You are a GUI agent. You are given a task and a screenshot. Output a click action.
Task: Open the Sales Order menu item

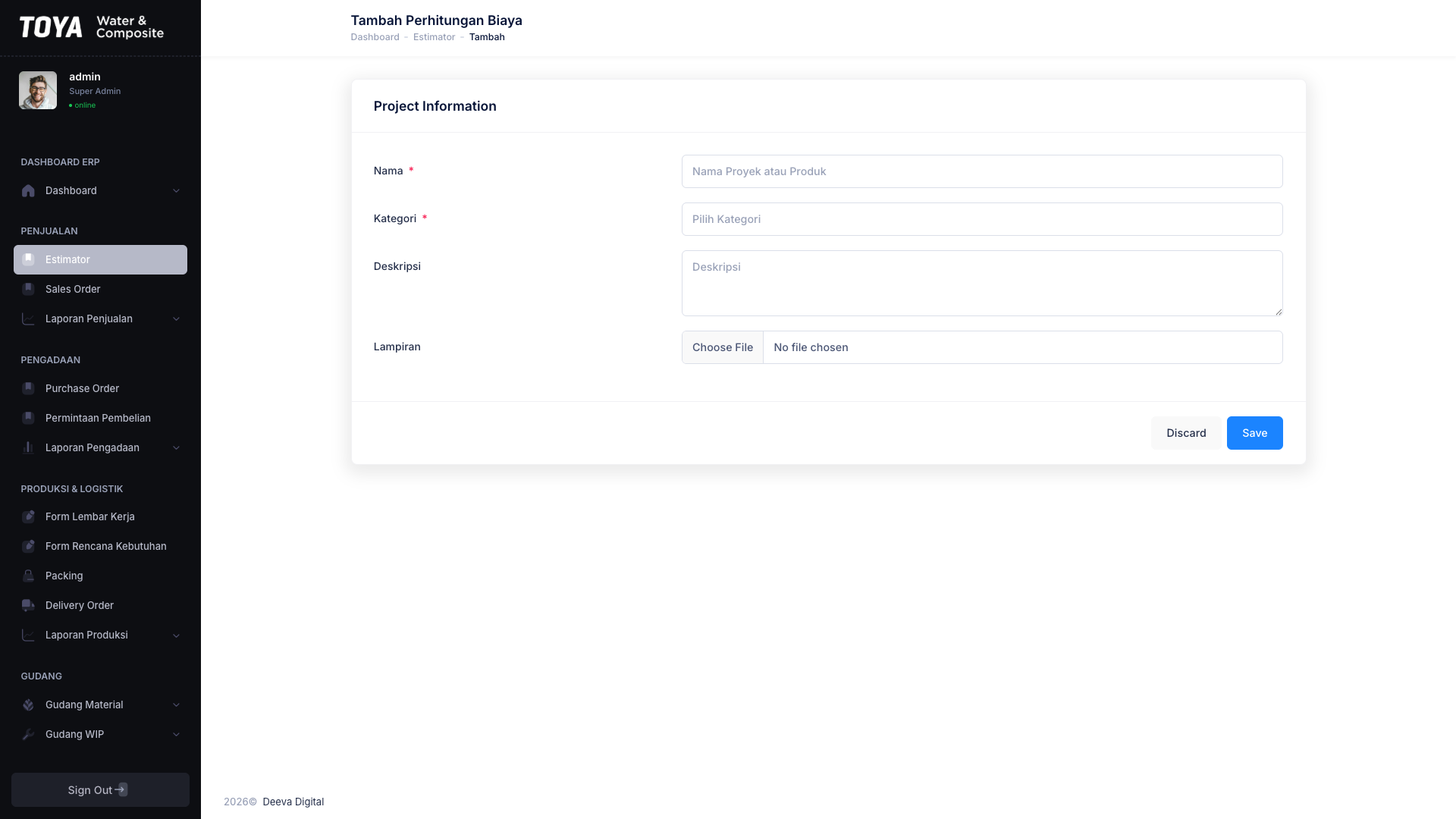click(100, 289)
